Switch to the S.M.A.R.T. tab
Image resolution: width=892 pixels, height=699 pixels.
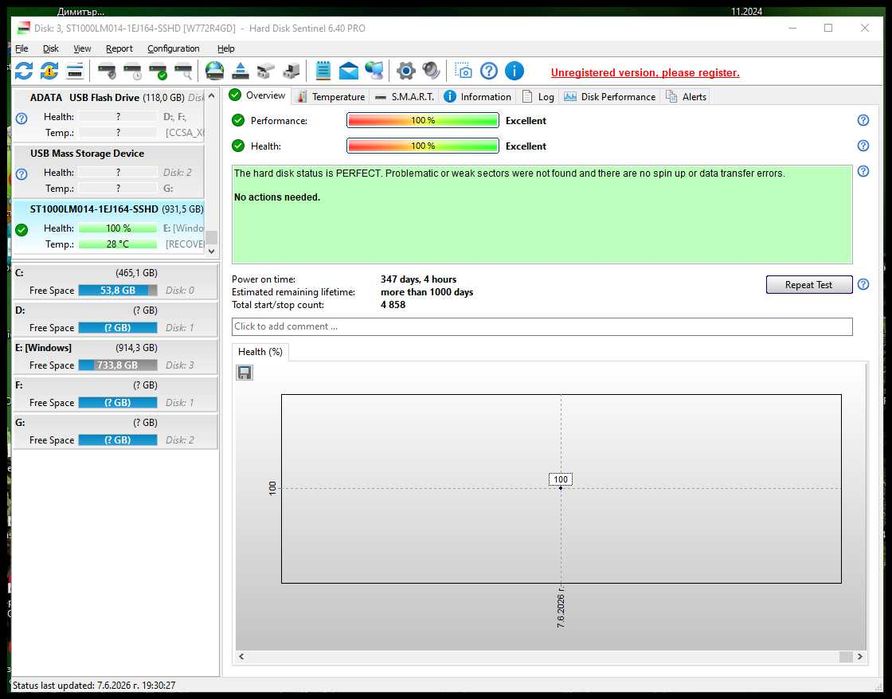coord(404,97)
